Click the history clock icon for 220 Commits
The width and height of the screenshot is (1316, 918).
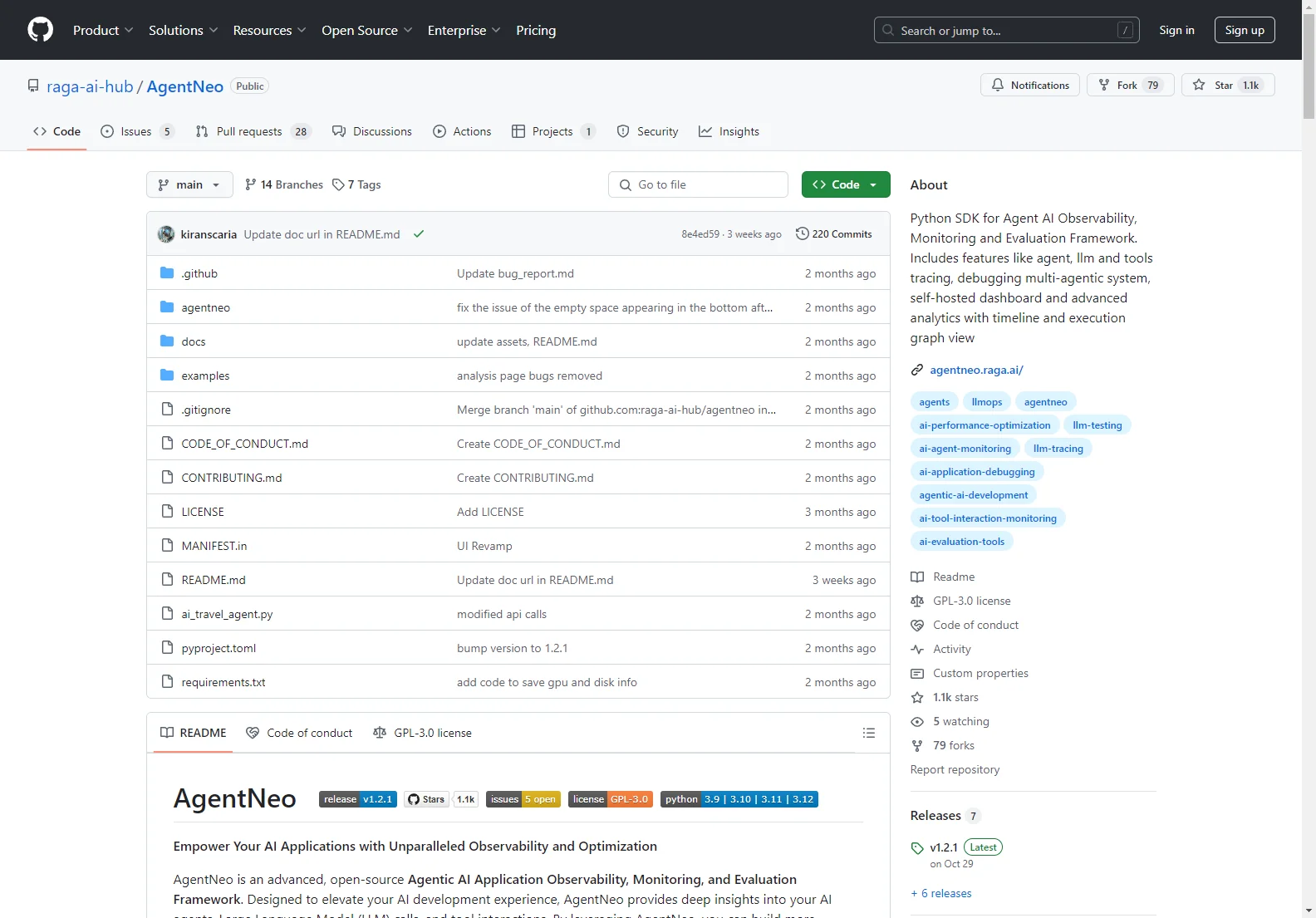click(803, 233)
